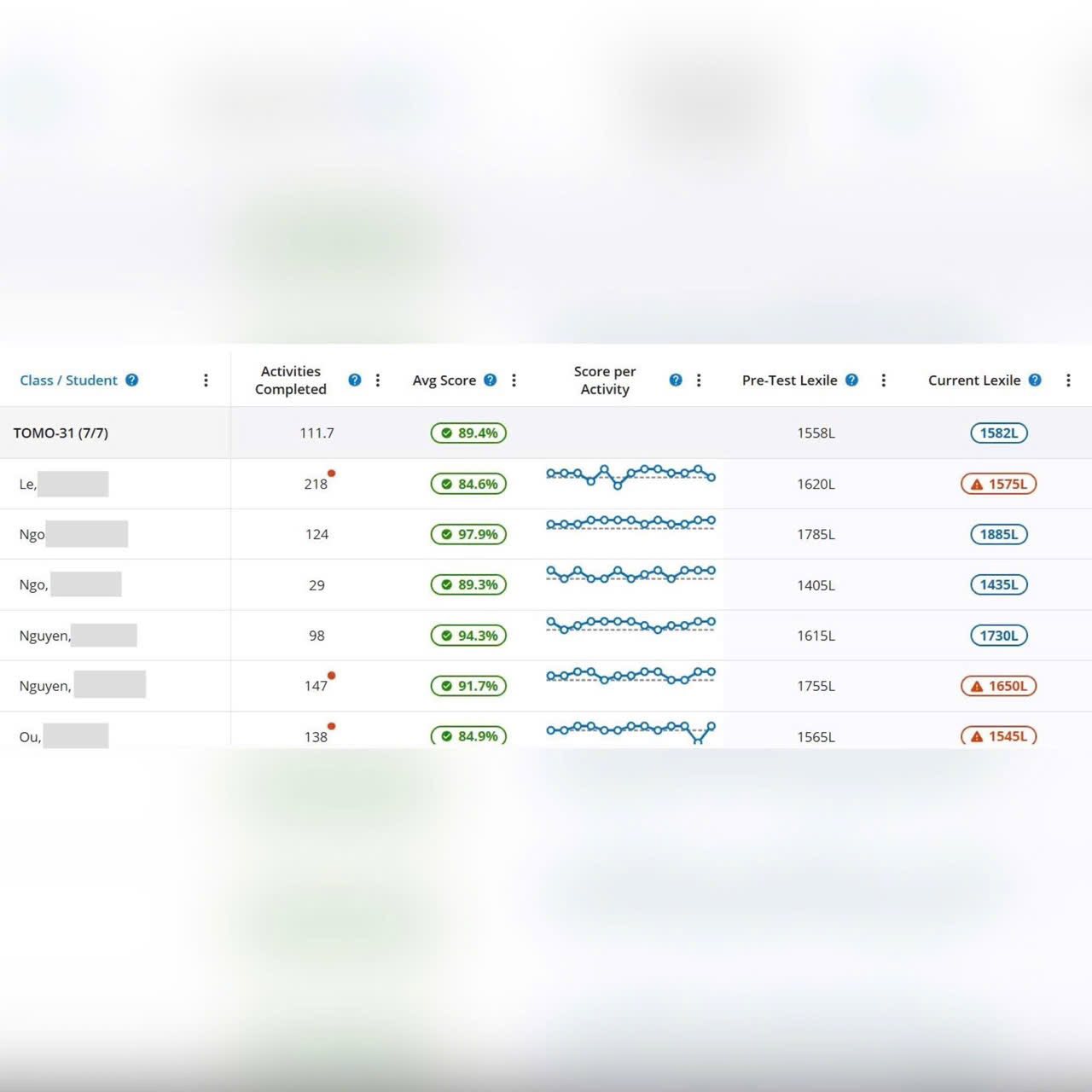Click the 1575L warning Lexile badge
This screenshot has width=1092, height=1092.
(998, 484)
